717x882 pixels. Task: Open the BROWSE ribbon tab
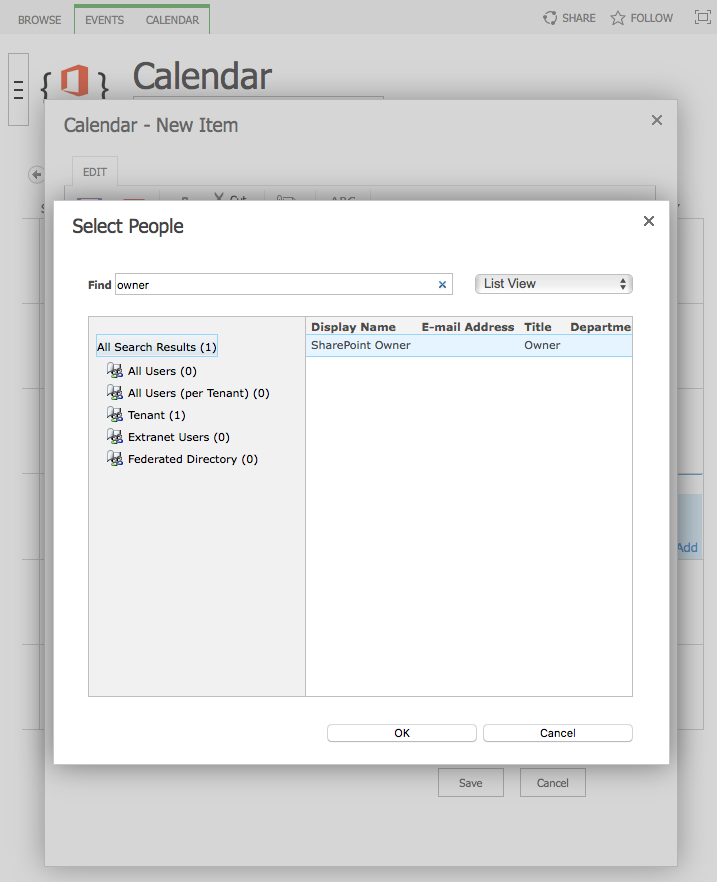tap(39, 20)
